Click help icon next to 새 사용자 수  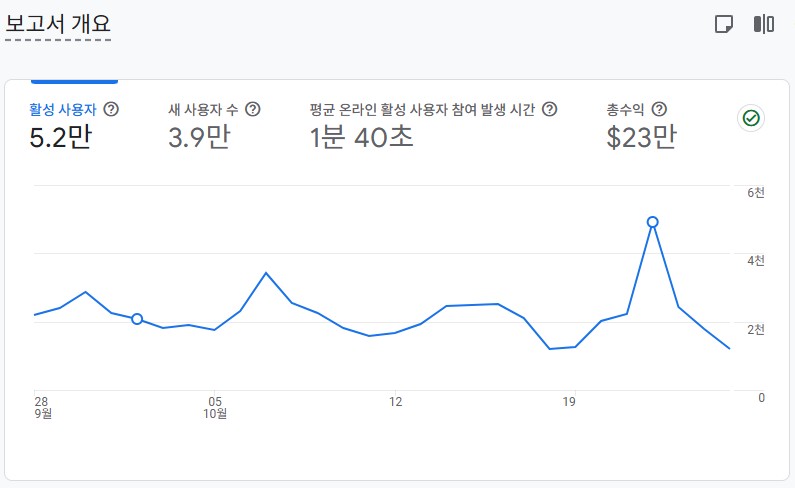pyautogui.click(x=253, y=109)
